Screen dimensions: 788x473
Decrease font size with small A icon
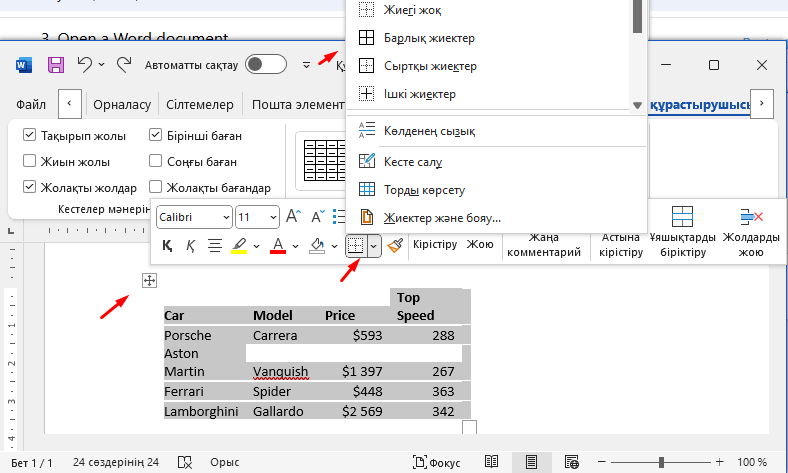click(318, 217)
